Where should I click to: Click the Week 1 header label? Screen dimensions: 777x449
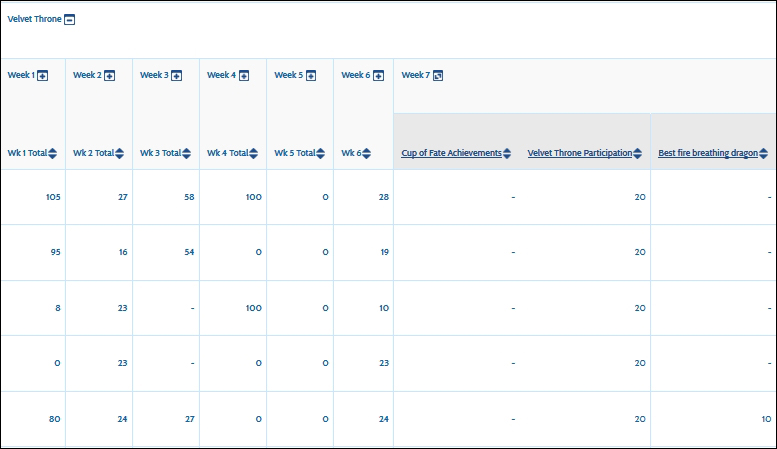click(21, 75)
